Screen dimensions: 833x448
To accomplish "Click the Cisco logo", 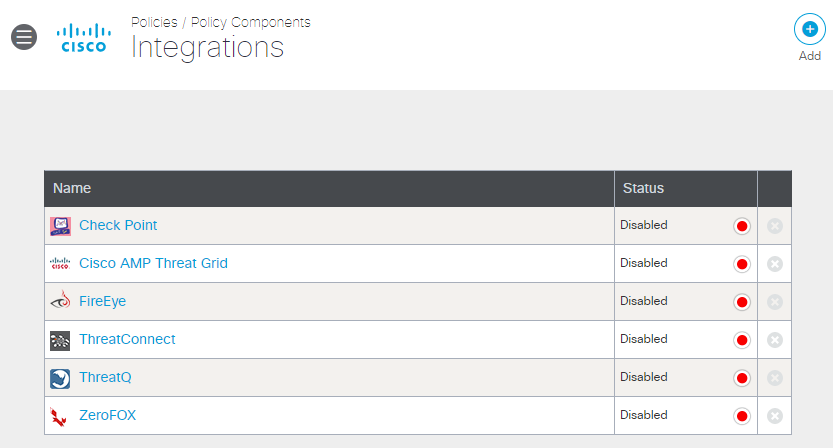I will [x=84, y=38].
